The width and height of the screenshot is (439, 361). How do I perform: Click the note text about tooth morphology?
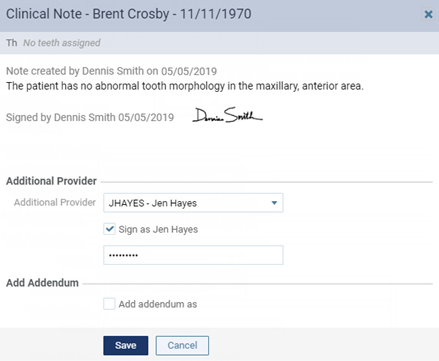(x=185, y=86)
